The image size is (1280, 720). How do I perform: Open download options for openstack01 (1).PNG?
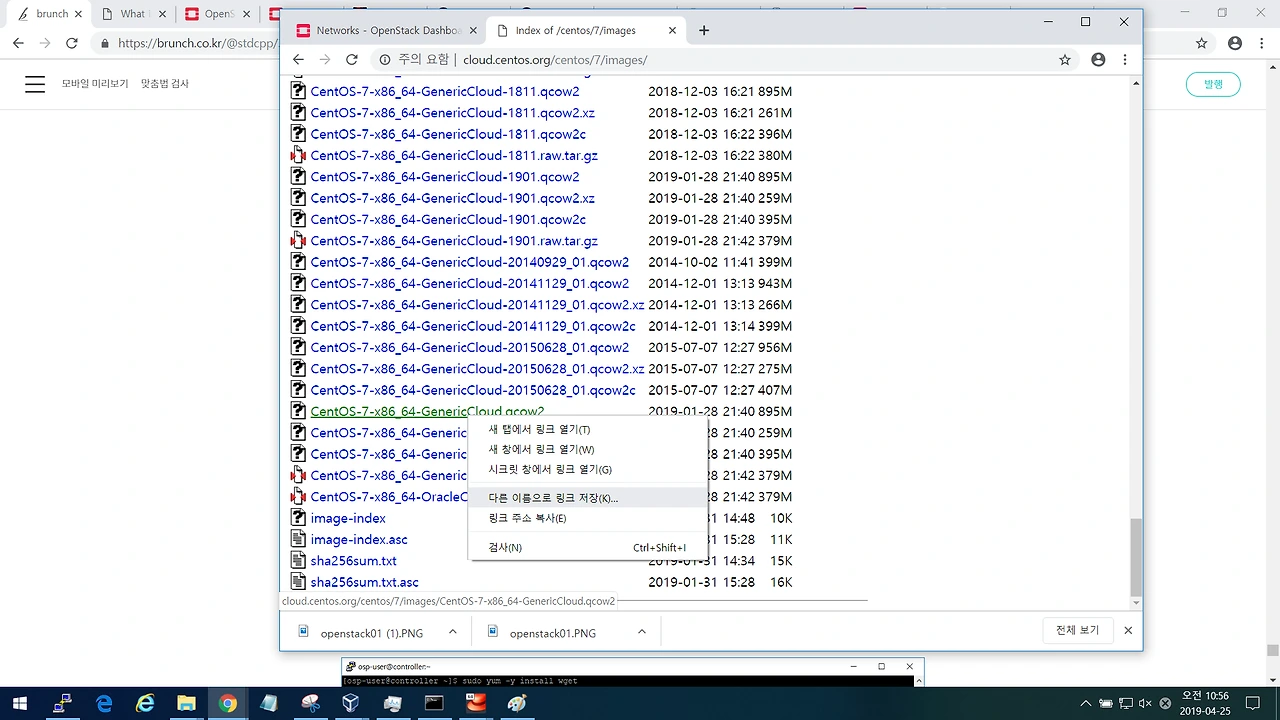pos(452,632)
